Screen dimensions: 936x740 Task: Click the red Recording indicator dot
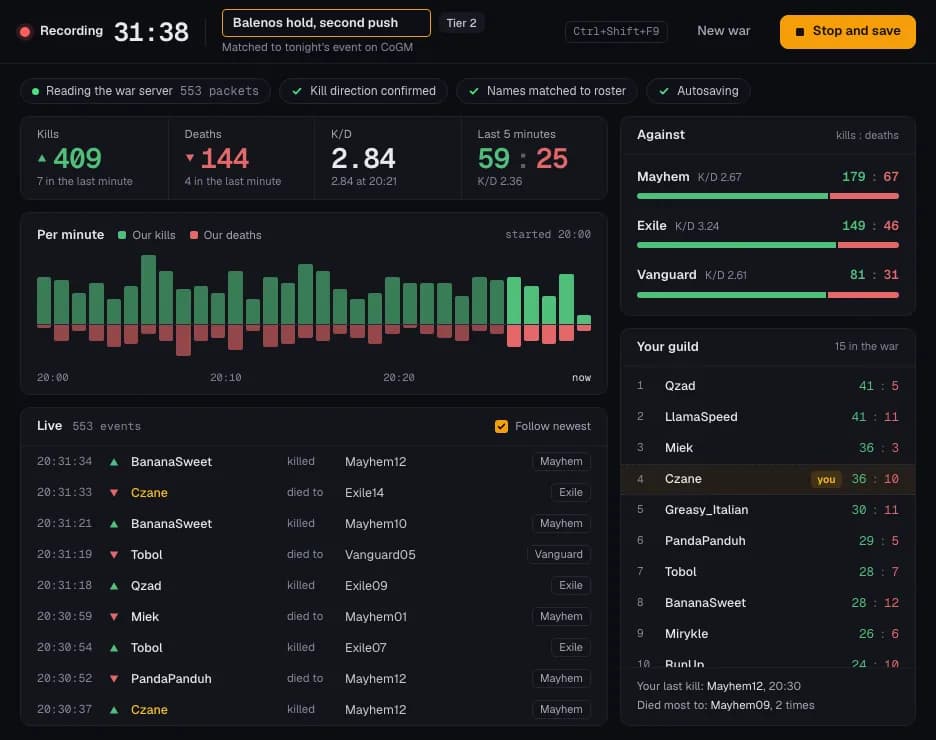pyautogui.click(x=25, y=32)
